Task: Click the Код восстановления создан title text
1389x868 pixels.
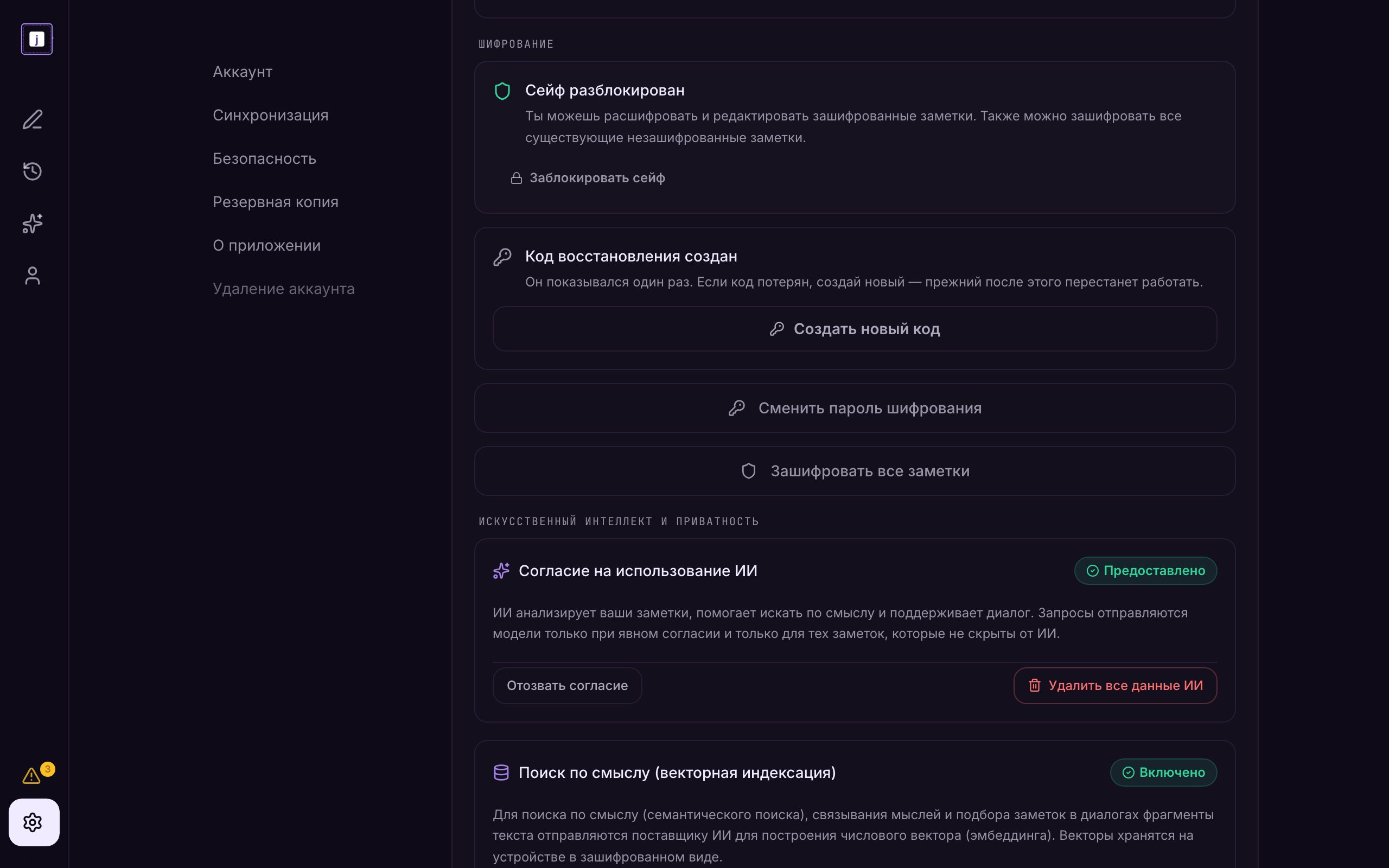Action: click(631, 256)
